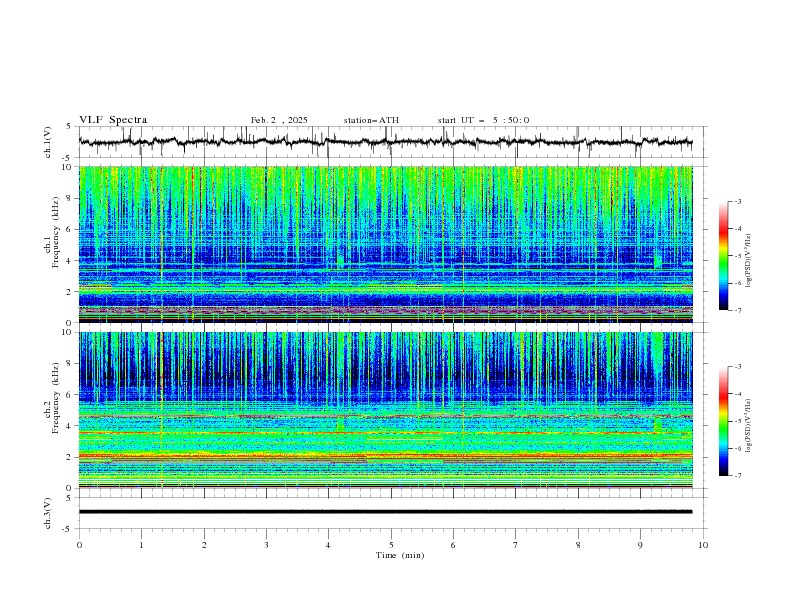The image size is (792, 612).
Task: Click the '-4' label on the lower colorbar
Action: tap(737, 394)
